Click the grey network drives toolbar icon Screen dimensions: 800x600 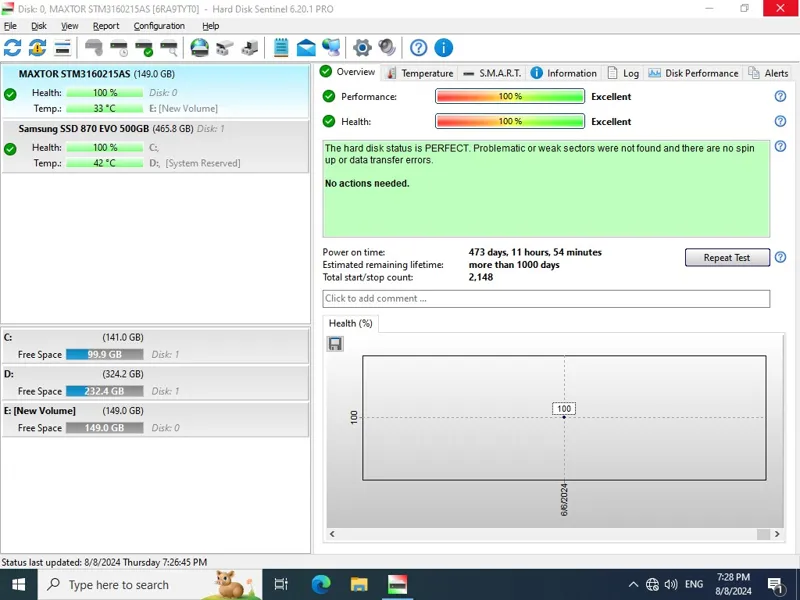pyautogui.click(x=224, y=48)
